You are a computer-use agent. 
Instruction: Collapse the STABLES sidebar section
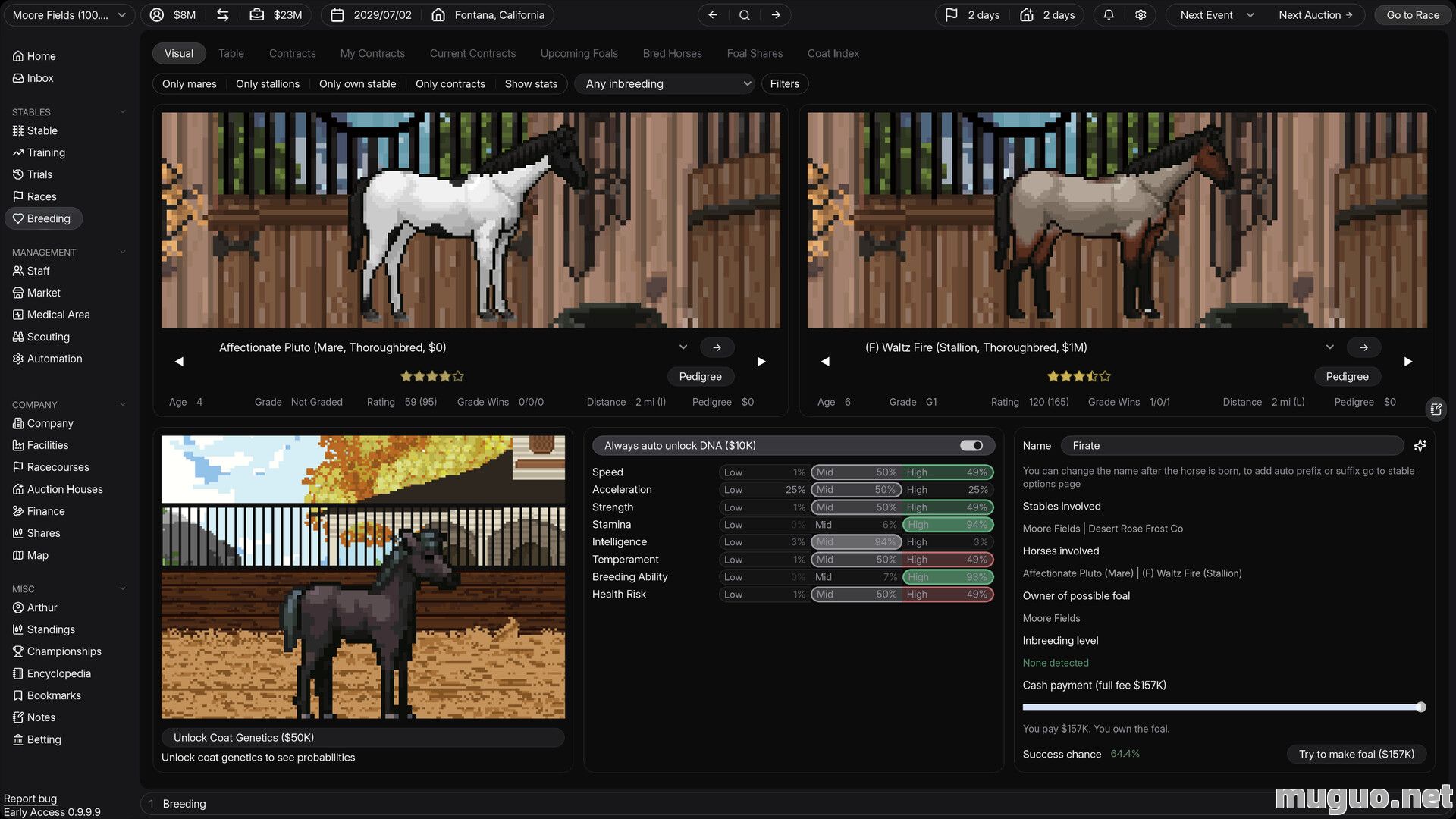point(123,112)
